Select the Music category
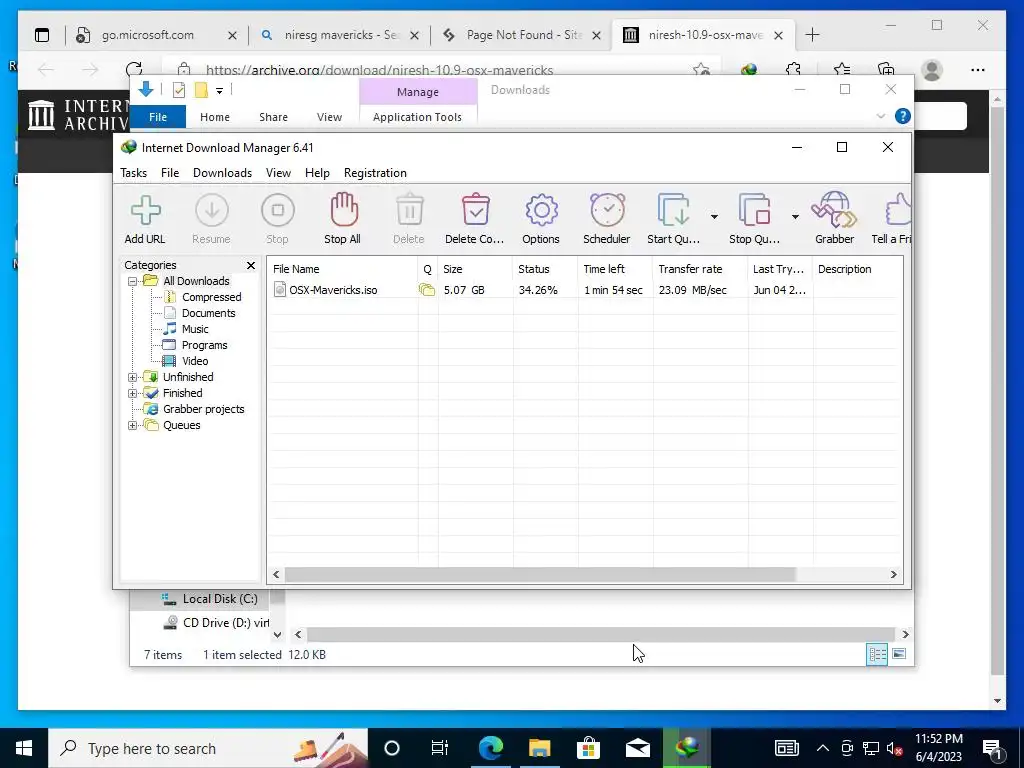The width and height of the screenshot is (1024, 768). 195,329
